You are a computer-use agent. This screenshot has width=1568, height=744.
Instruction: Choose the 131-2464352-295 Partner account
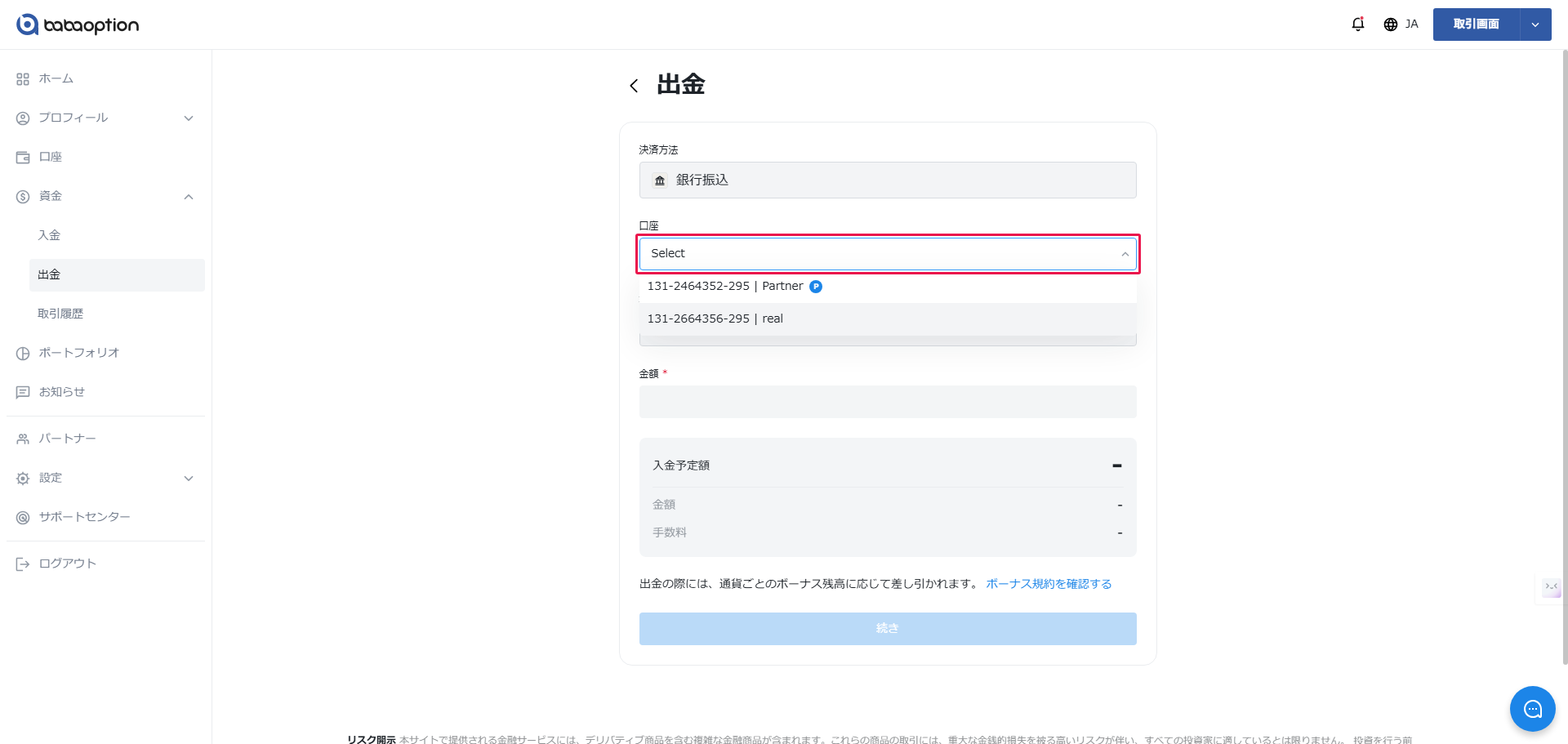(x=724, y=287)
